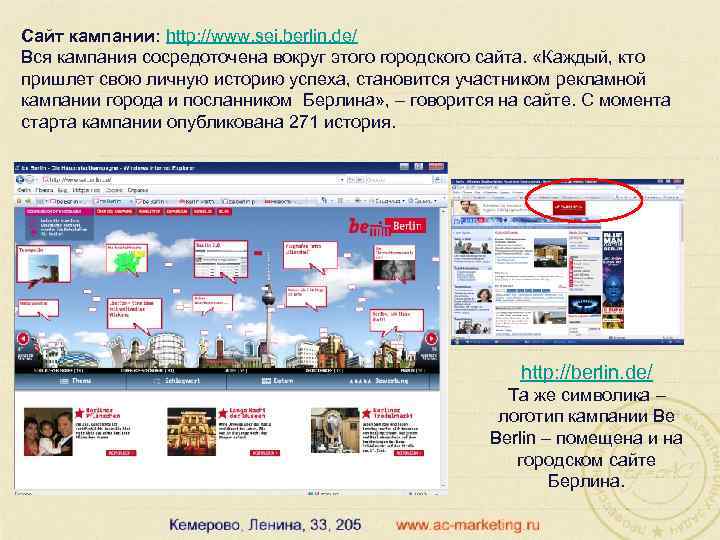The height and width of the screenshot is (540, 720).
Task: Open the http://berlin.de/ link
Action: pyautogui.click(x=586, y=372)
